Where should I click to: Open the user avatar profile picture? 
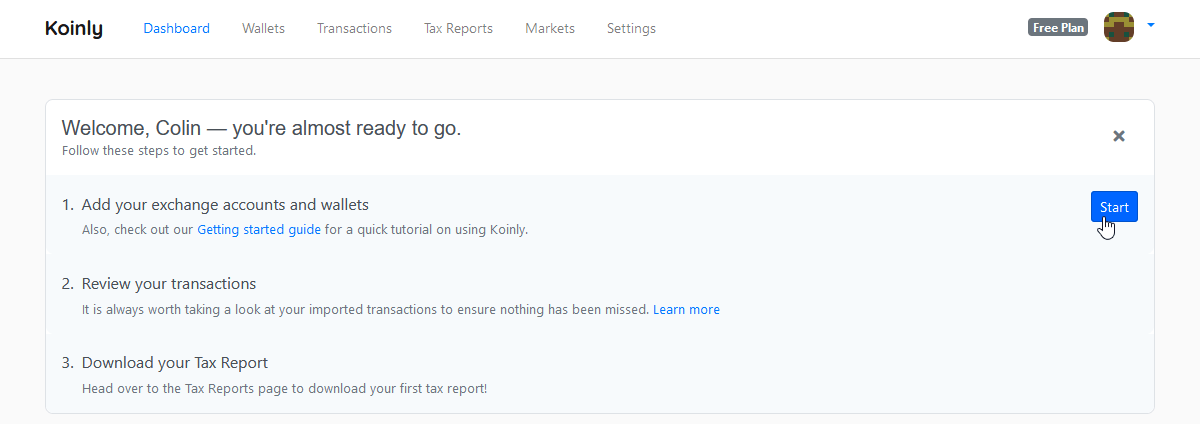1119,27
